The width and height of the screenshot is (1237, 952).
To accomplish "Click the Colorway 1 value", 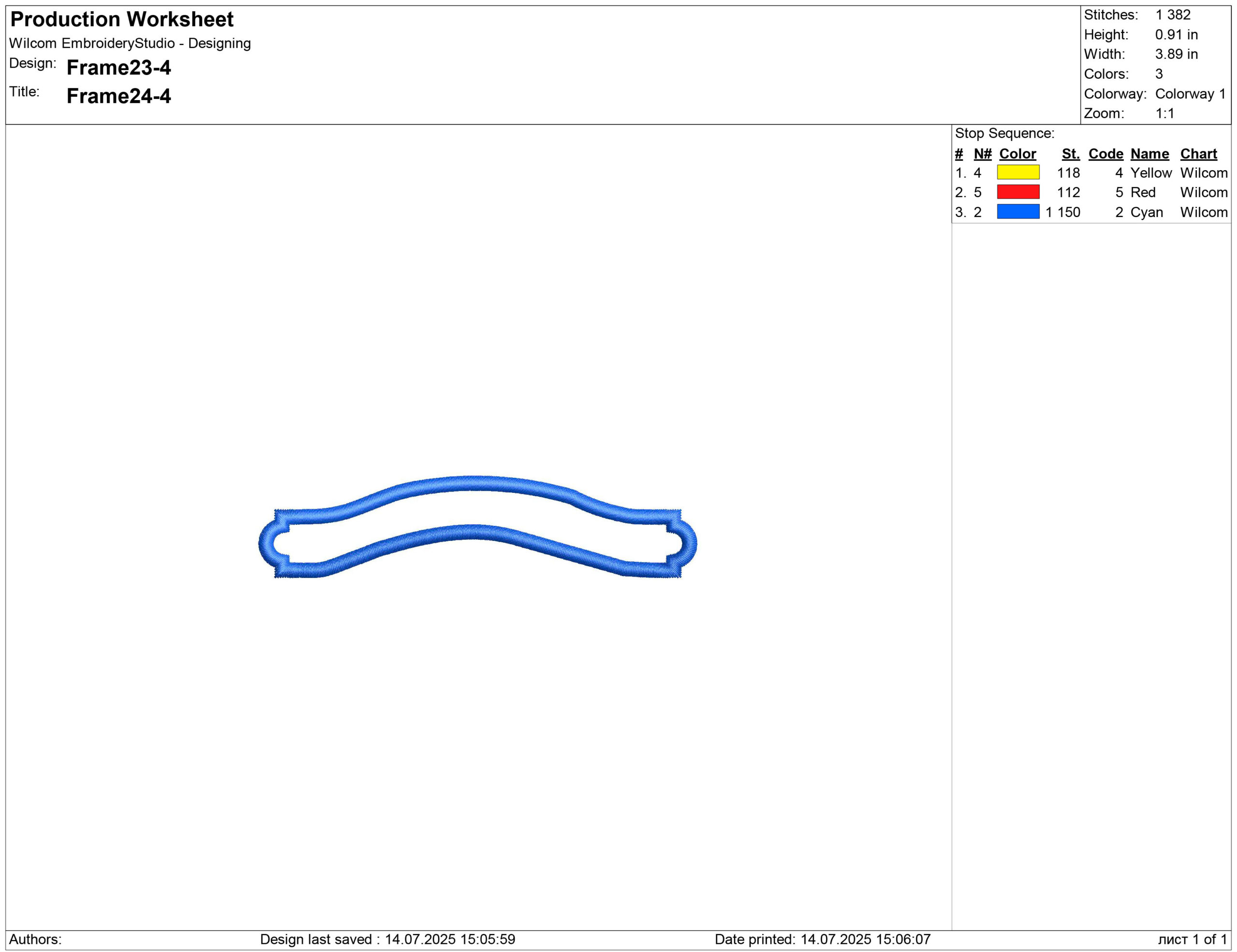I will (1190, 93).
